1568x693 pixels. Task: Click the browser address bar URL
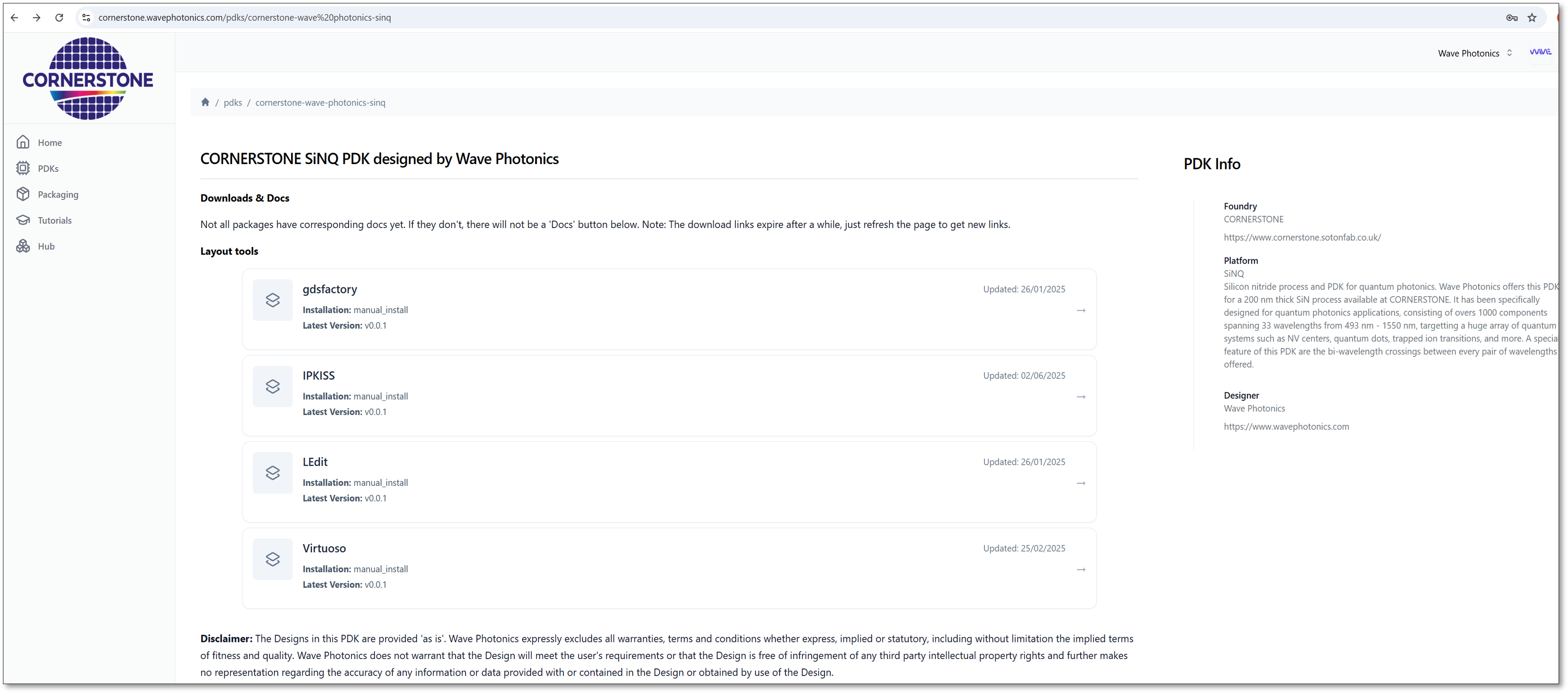(x=245, y=18)
